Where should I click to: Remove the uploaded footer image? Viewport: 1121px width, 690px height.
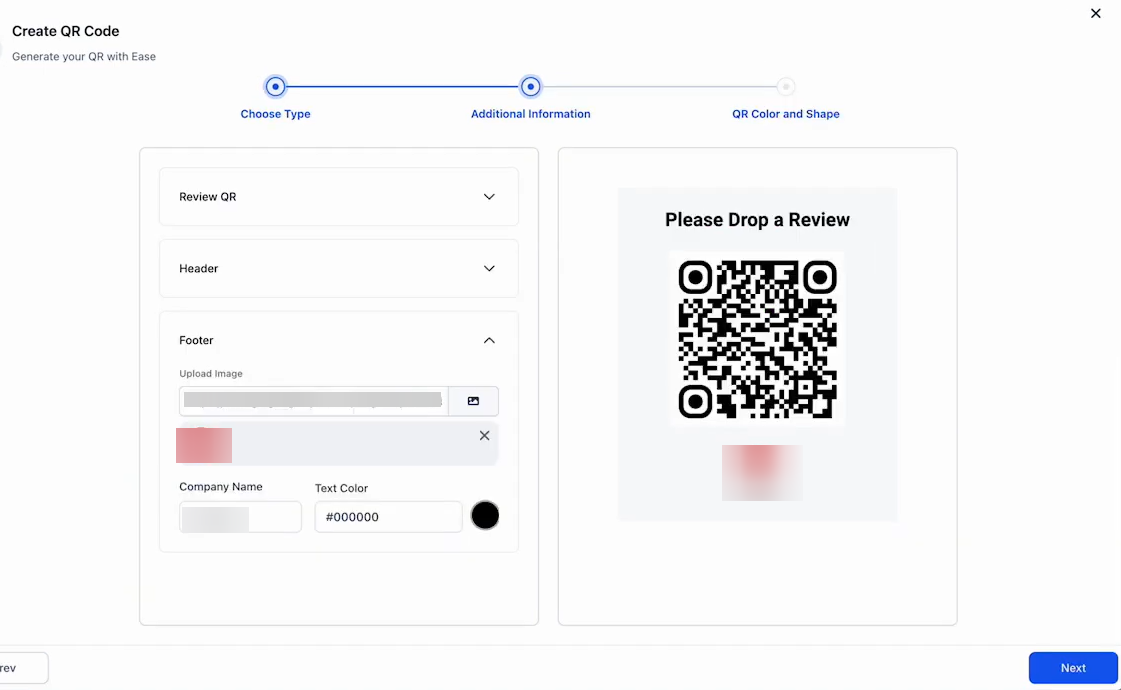click(485, 435)
